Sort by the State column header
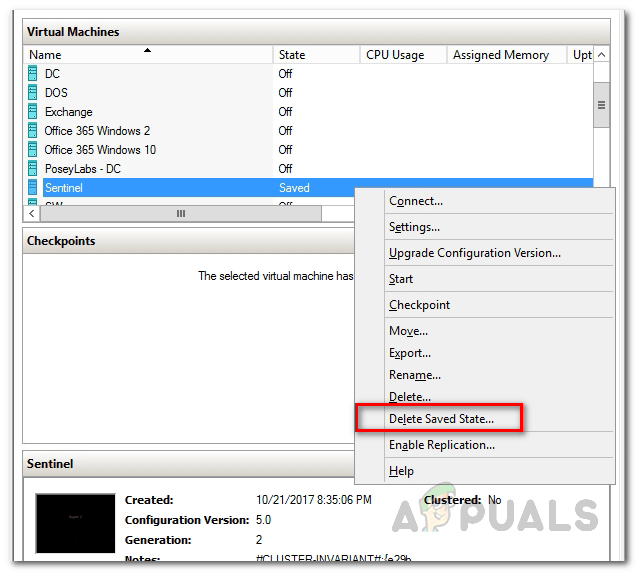 point(317,54)
